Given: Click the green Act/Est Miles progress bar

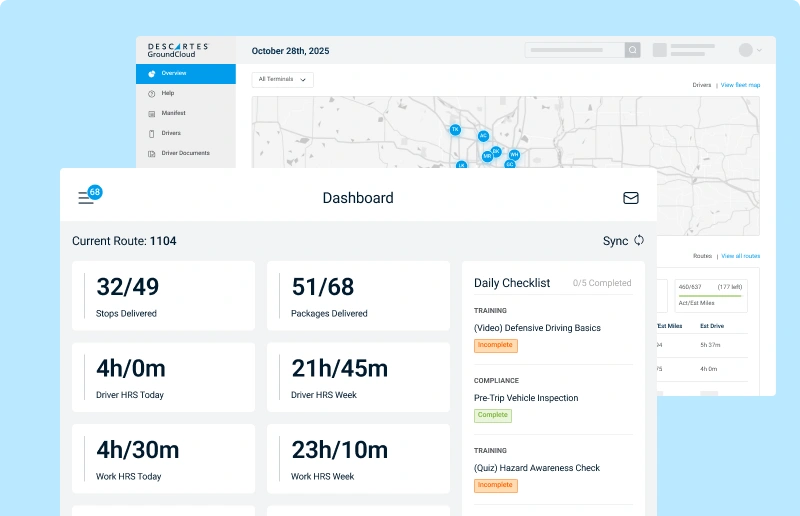Looking at the screenshot, I should coord(709,296).
